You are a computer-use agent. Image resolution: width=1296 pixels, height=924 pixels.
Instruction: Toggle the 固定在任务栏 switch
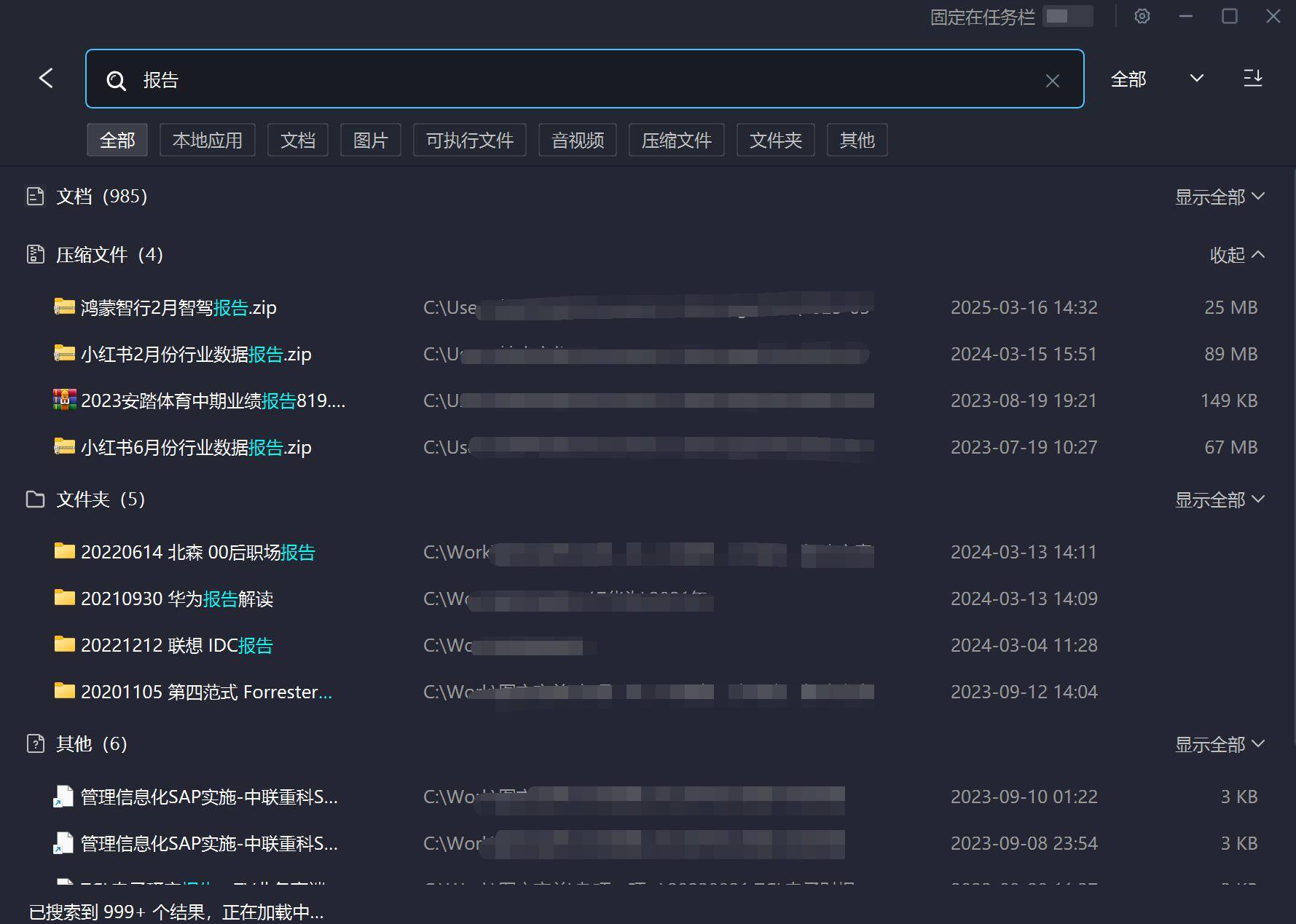tap(1068, 16)
